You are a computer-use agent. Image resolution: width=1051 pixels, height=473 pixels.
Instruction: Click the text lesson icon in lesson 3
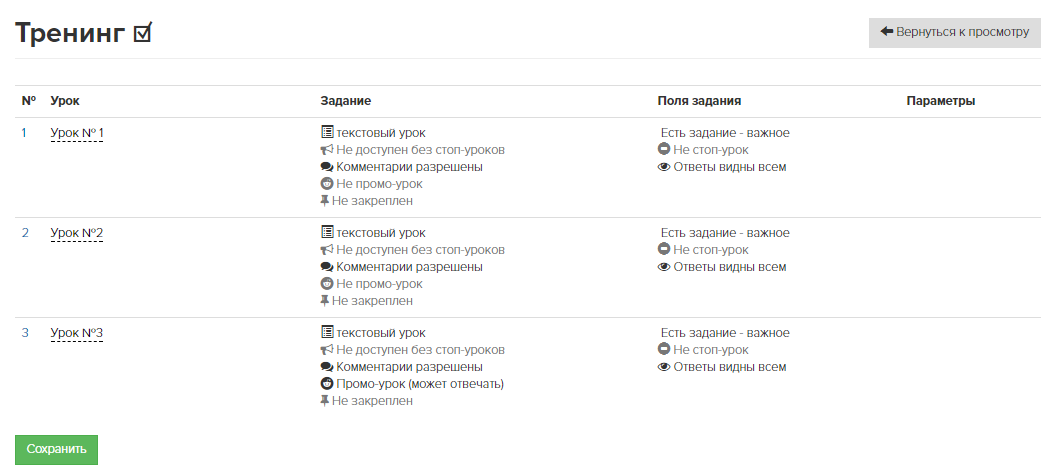[327, 333]
